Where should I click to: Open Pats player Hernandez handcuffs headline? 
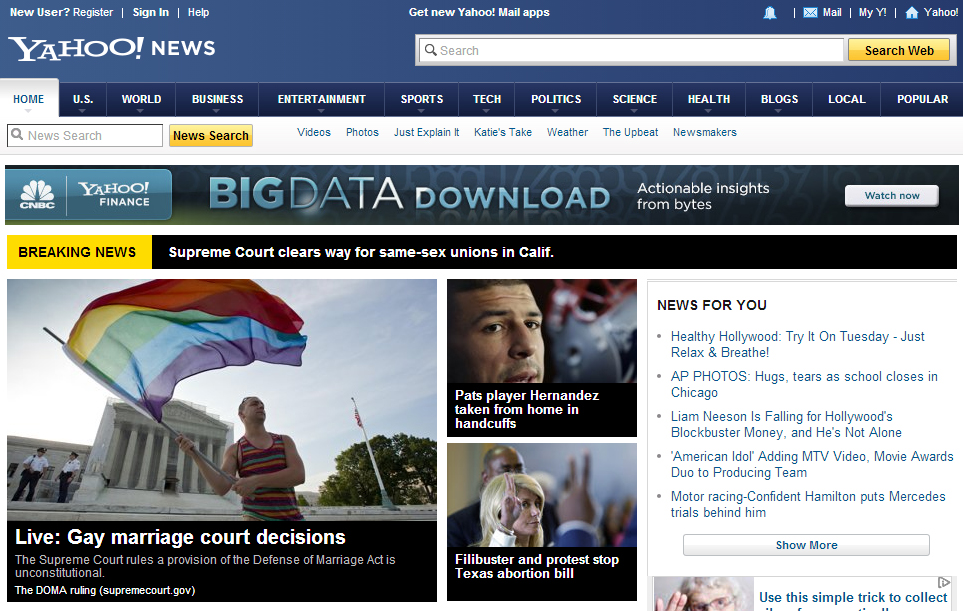click(x=526, y=410)
